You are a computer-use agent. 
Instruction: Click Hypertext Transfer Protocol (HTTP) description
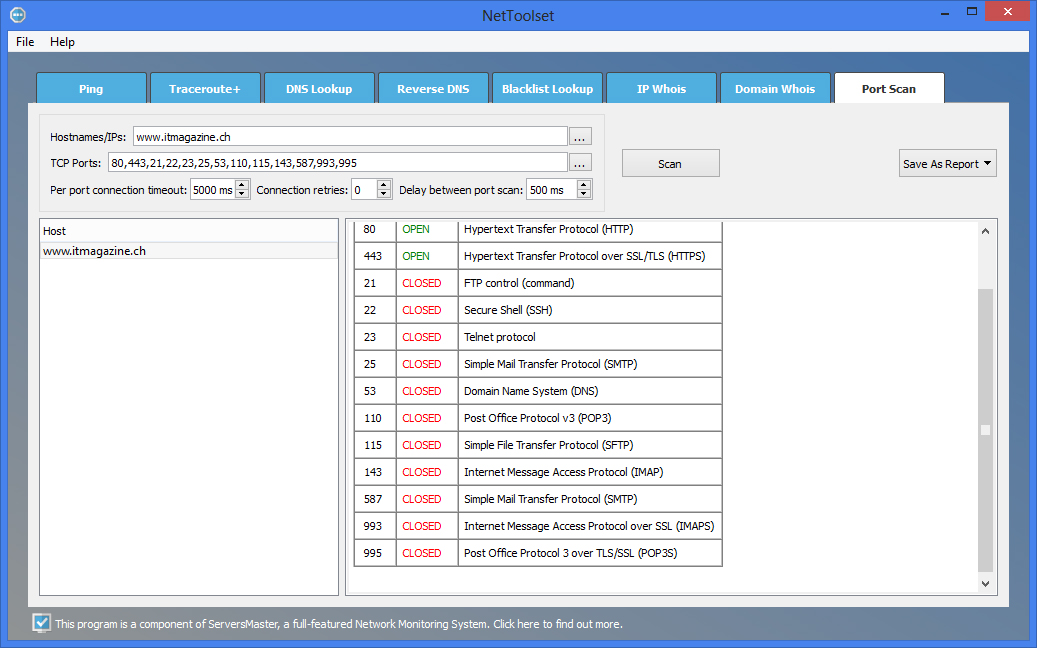(549, 229)
